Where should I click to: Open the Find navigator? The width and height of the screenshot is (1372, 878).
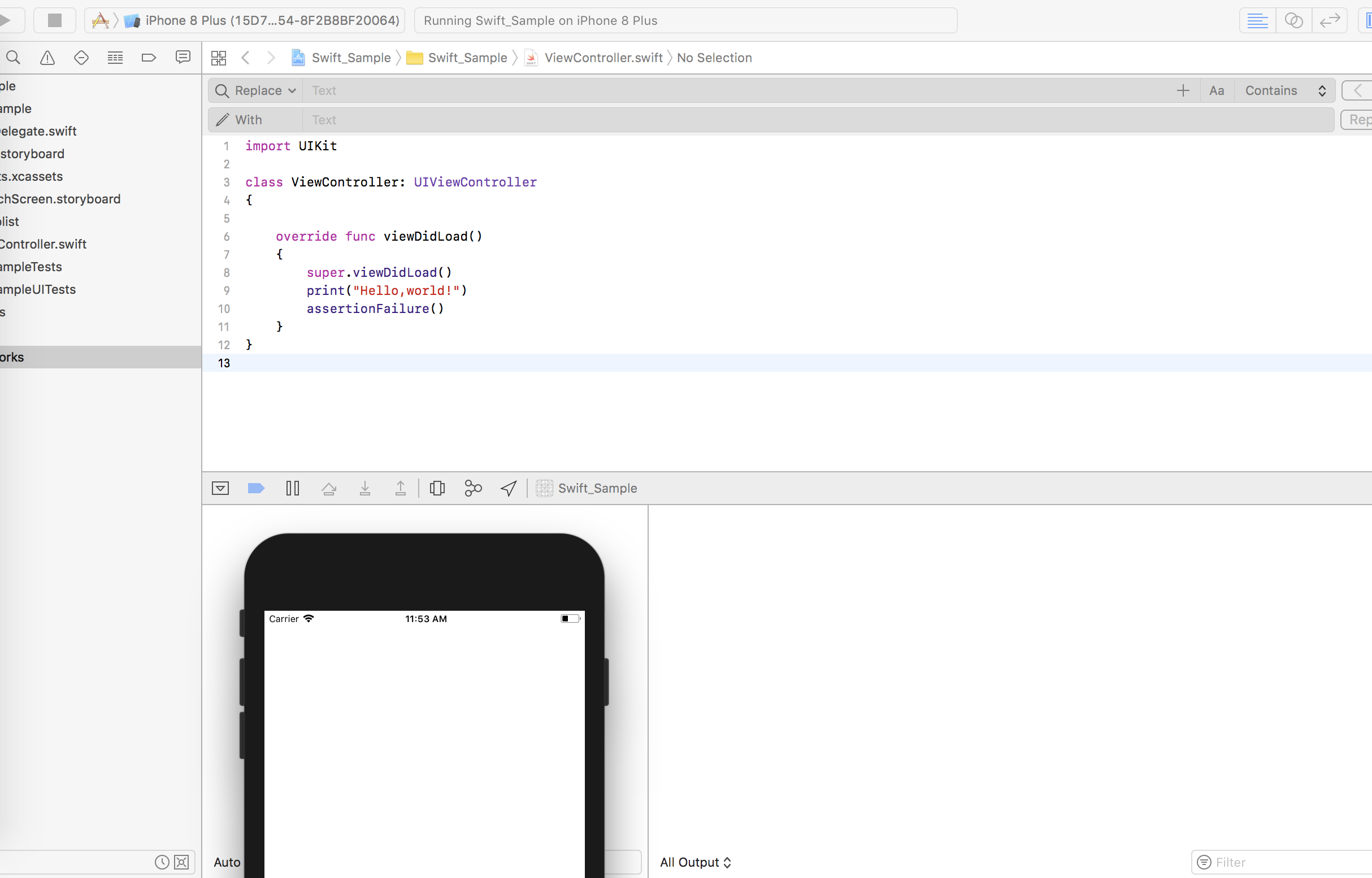[x=13, y=57]
